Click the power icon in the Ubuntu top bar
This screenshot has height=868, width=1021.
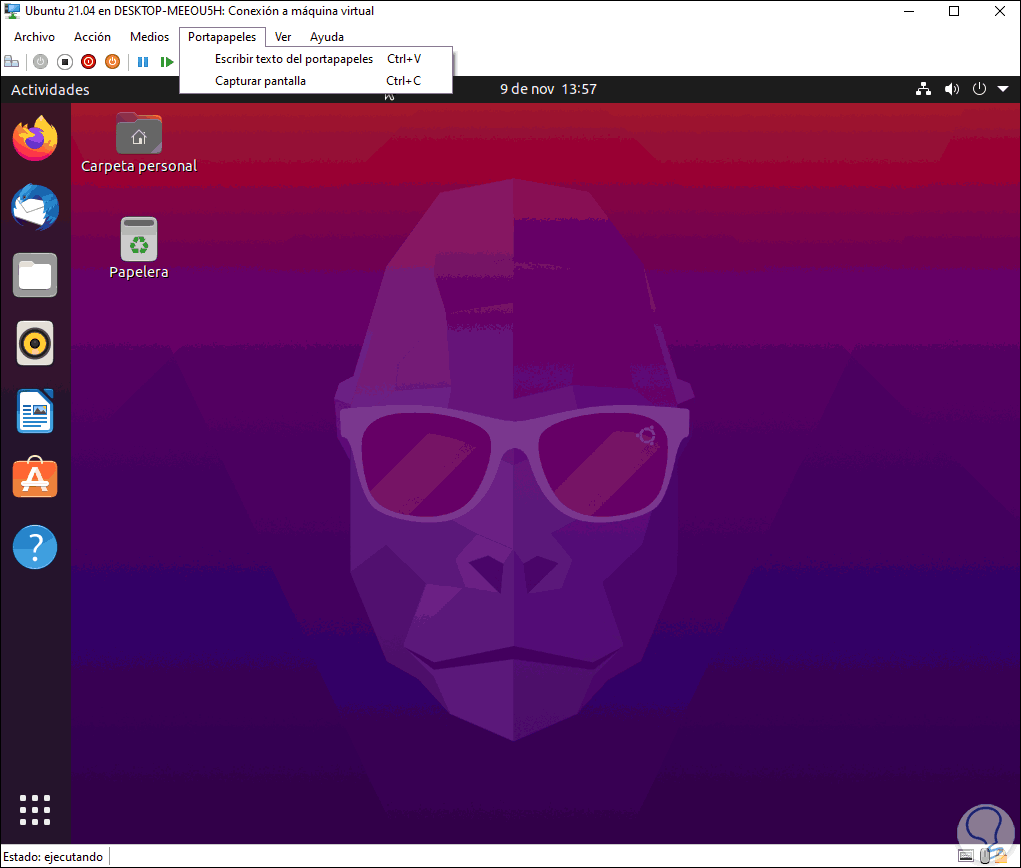point(979,89)
